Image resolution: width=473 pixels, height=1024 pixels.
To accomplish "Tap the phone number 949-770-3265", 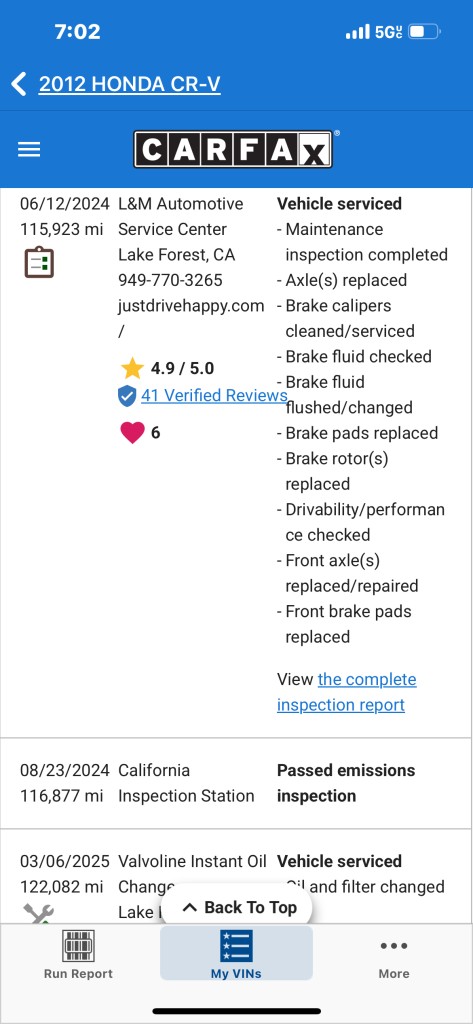I will click(x=171, y=280).
